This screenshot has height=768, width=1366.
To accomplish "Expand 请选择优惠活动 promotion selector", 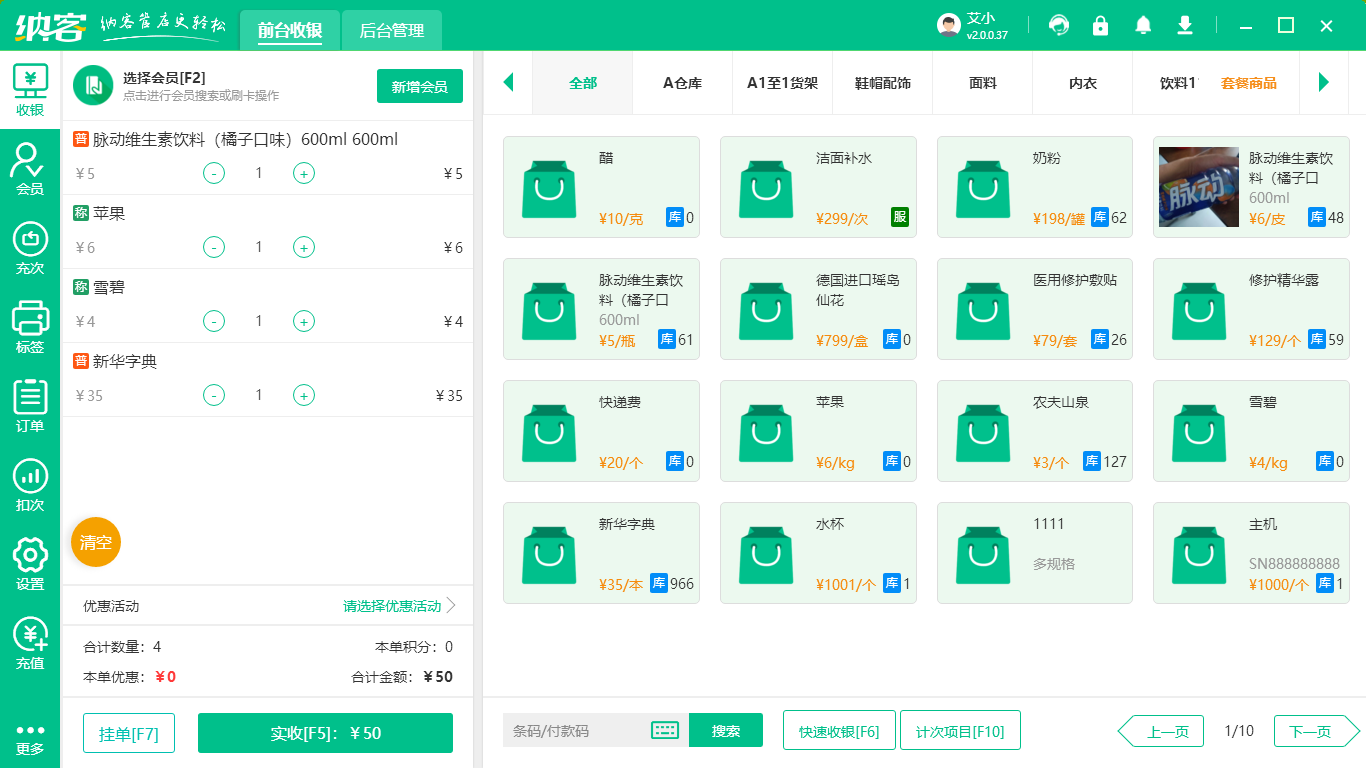I will [399, 606].
